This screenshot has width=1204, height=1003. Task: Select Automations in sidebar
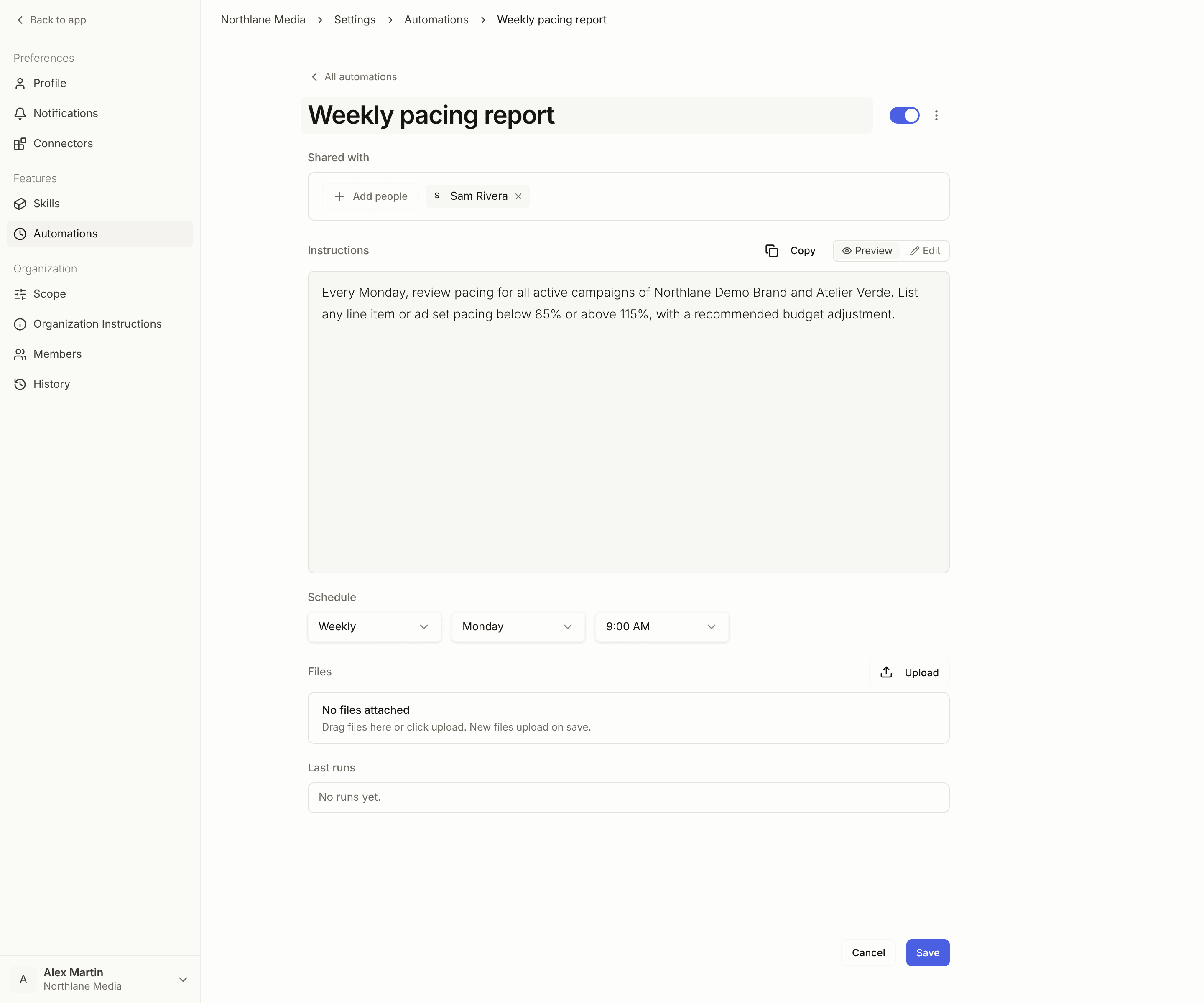coord(100,234)
